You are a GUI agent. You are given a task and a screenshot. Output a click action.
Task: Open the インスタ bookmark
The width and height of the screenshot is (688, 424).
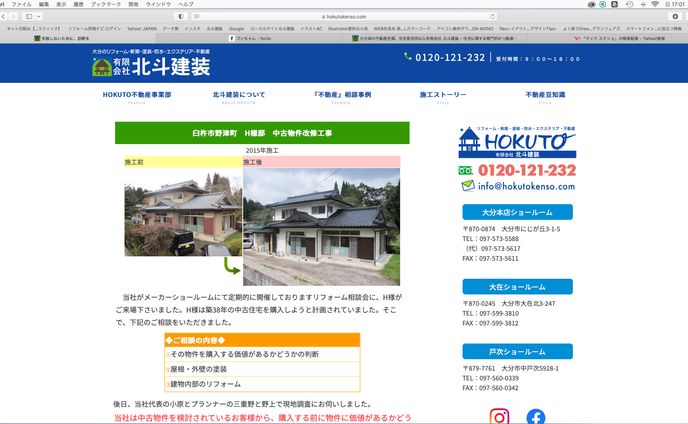192,29
